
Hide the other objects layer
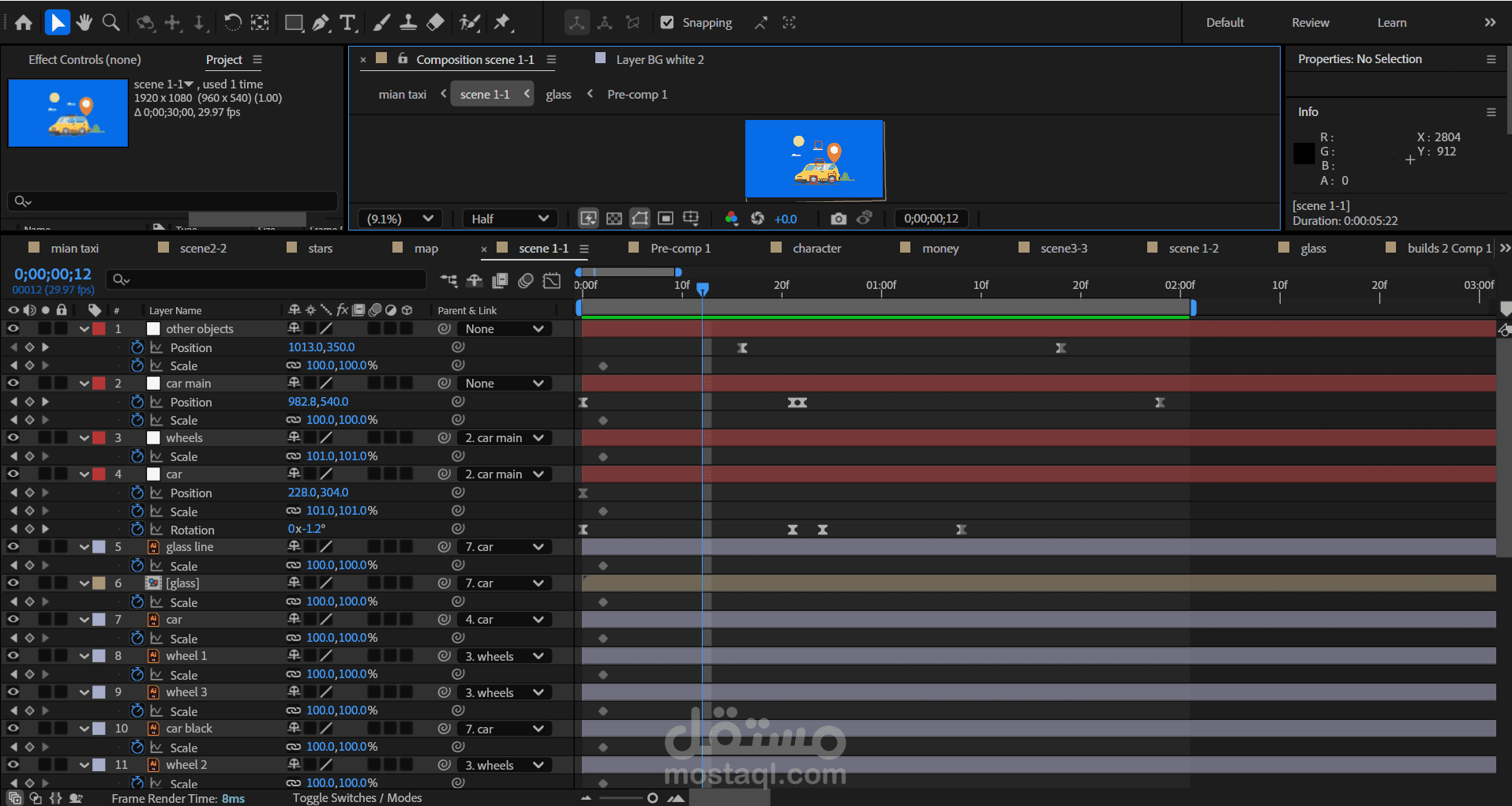(x=13, y=328)
